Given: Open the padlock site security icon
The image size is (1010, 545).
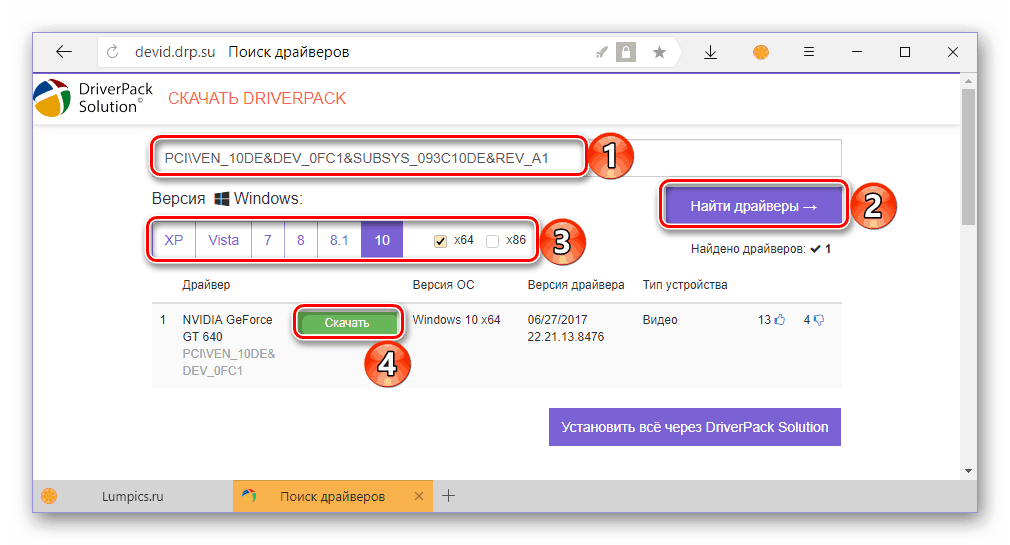Looking at the screenshot, I should tap(626, 52).
